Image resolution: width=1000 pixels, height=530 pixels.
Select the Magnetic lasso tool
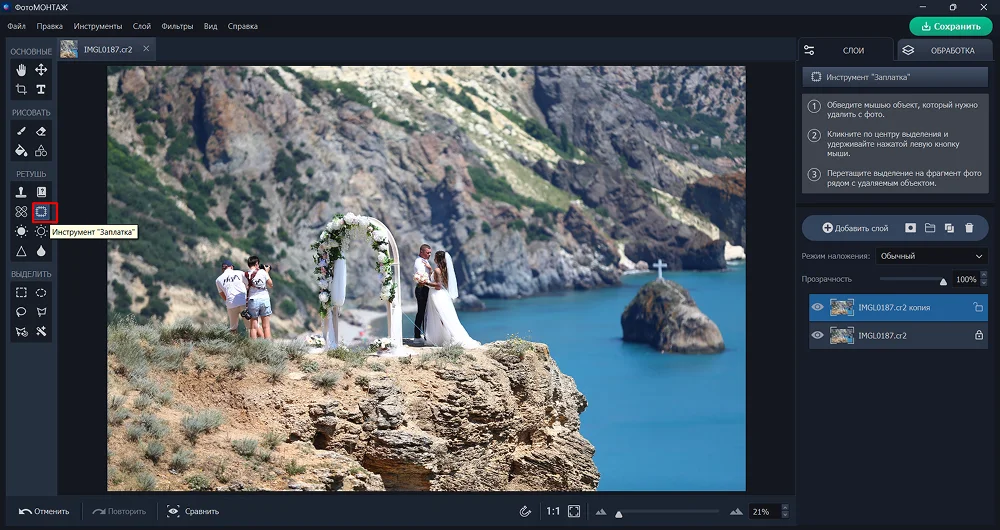tap(21, 332)
